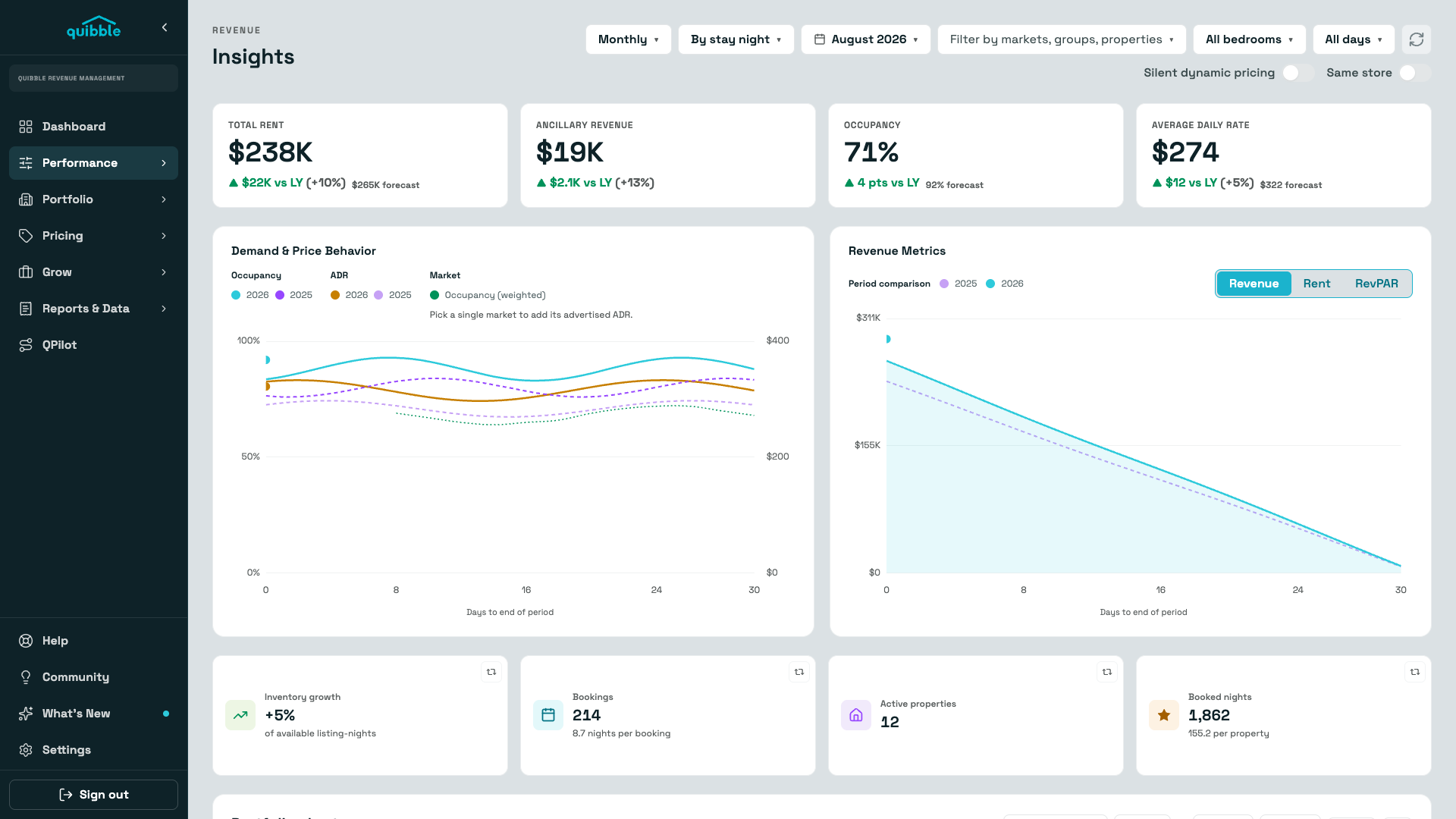Image resolution: width=1456 pixels, height=819 pixels.
Task: Click the Grow suitcase icon
Action: (26, 272)
